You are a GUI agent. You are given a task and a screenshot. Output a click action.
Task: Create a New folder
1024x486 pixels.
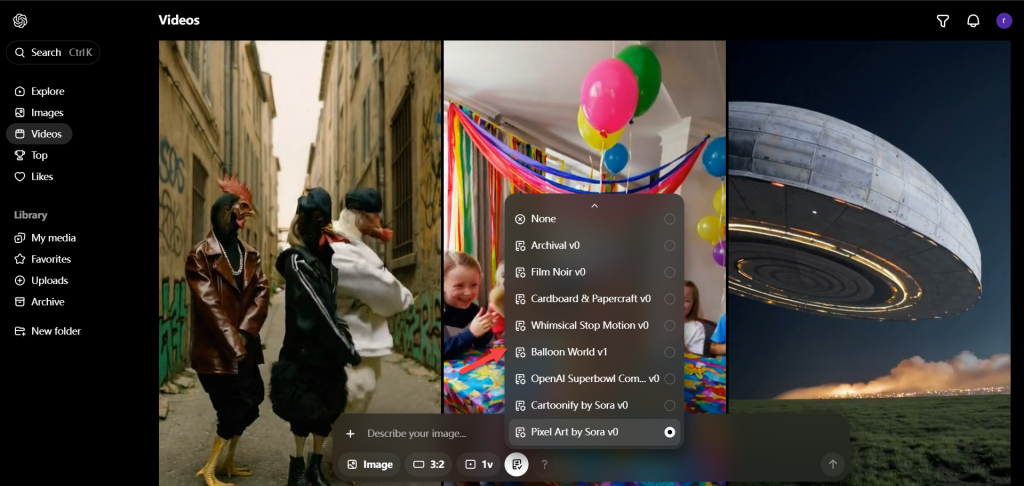[48, 331]
